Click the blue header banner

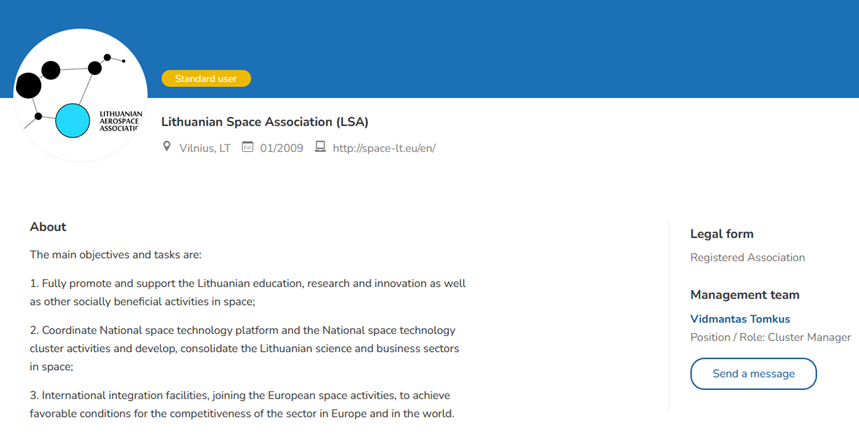coord(500,45)
